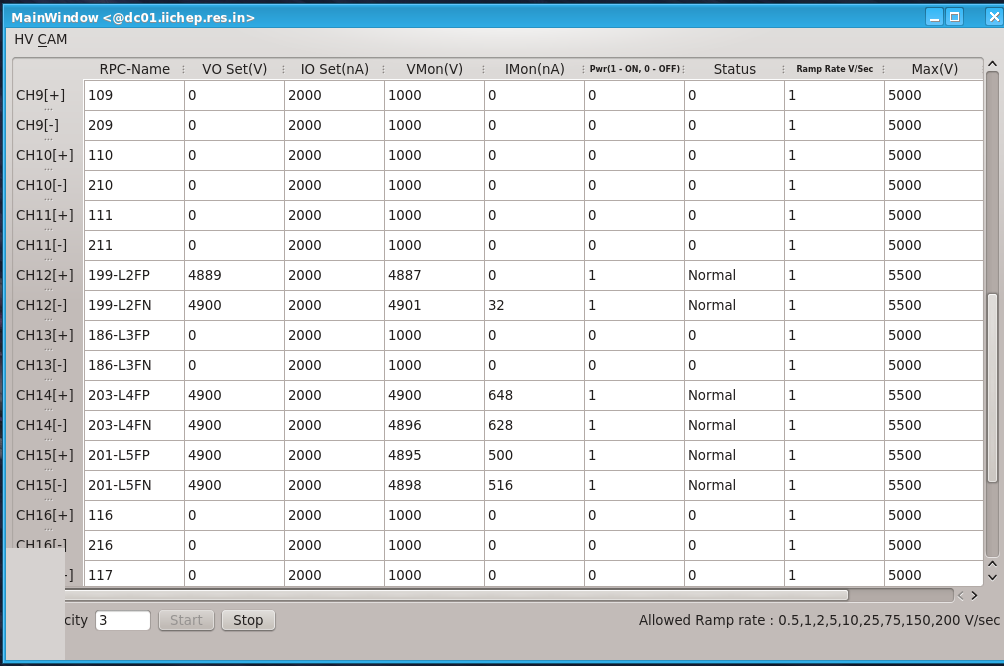Screen dimensions: 1004x666
Task: Select the Pwr cell for CH13[-]
Action: (634, 365)
